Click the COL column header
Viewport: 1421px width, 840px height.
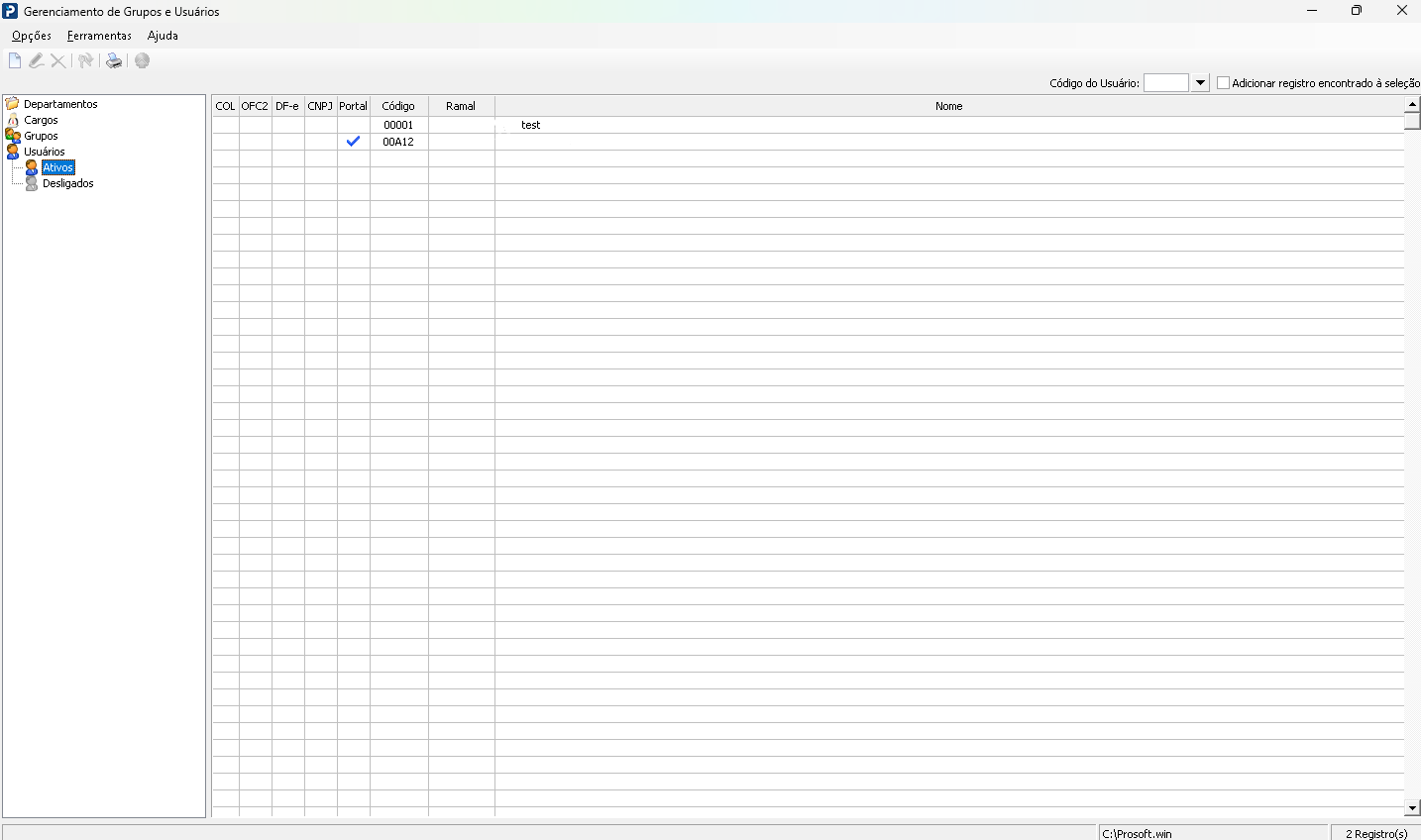226,106
